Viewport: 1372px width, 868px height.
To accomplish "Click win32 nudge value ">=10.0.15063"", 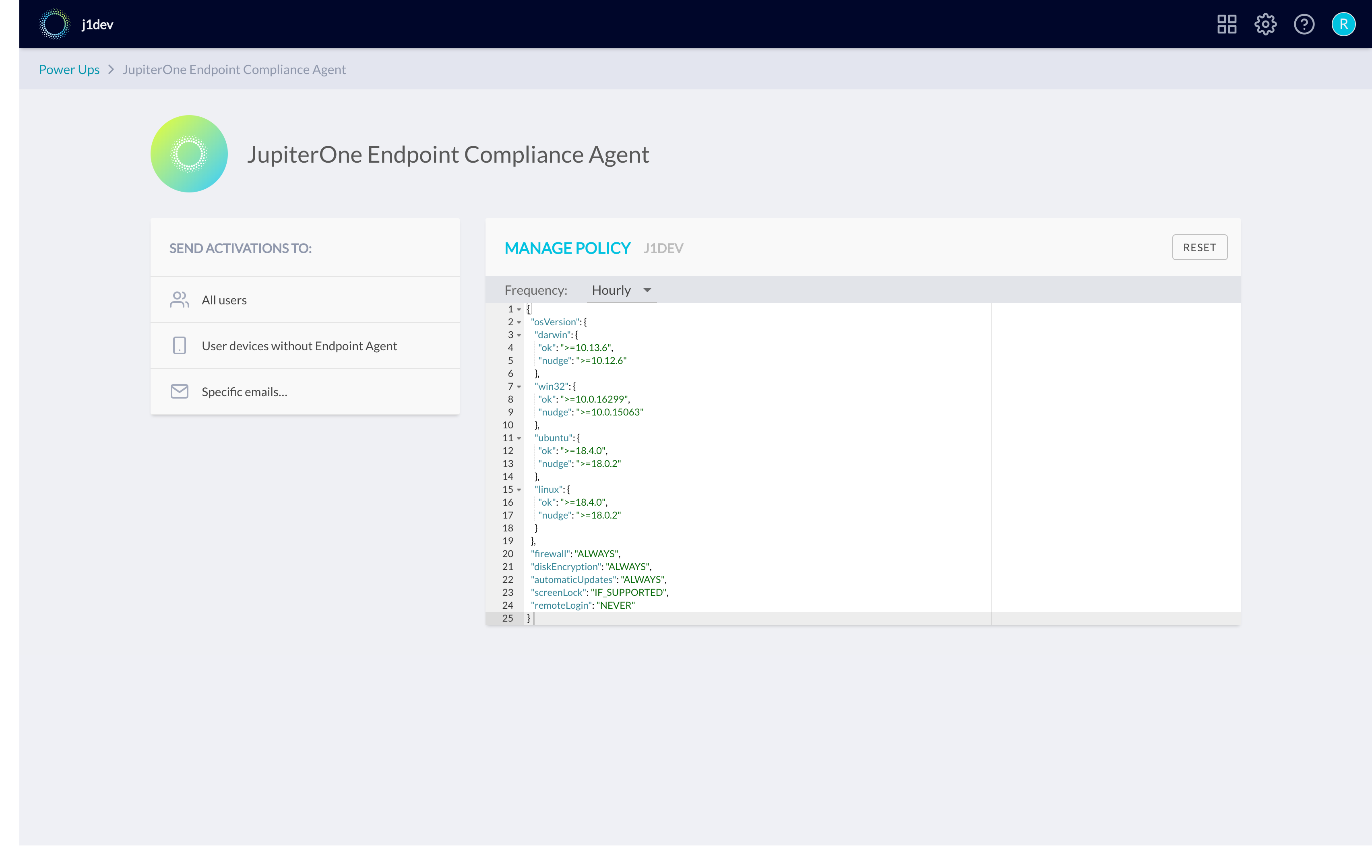I will tap(610, 412).
